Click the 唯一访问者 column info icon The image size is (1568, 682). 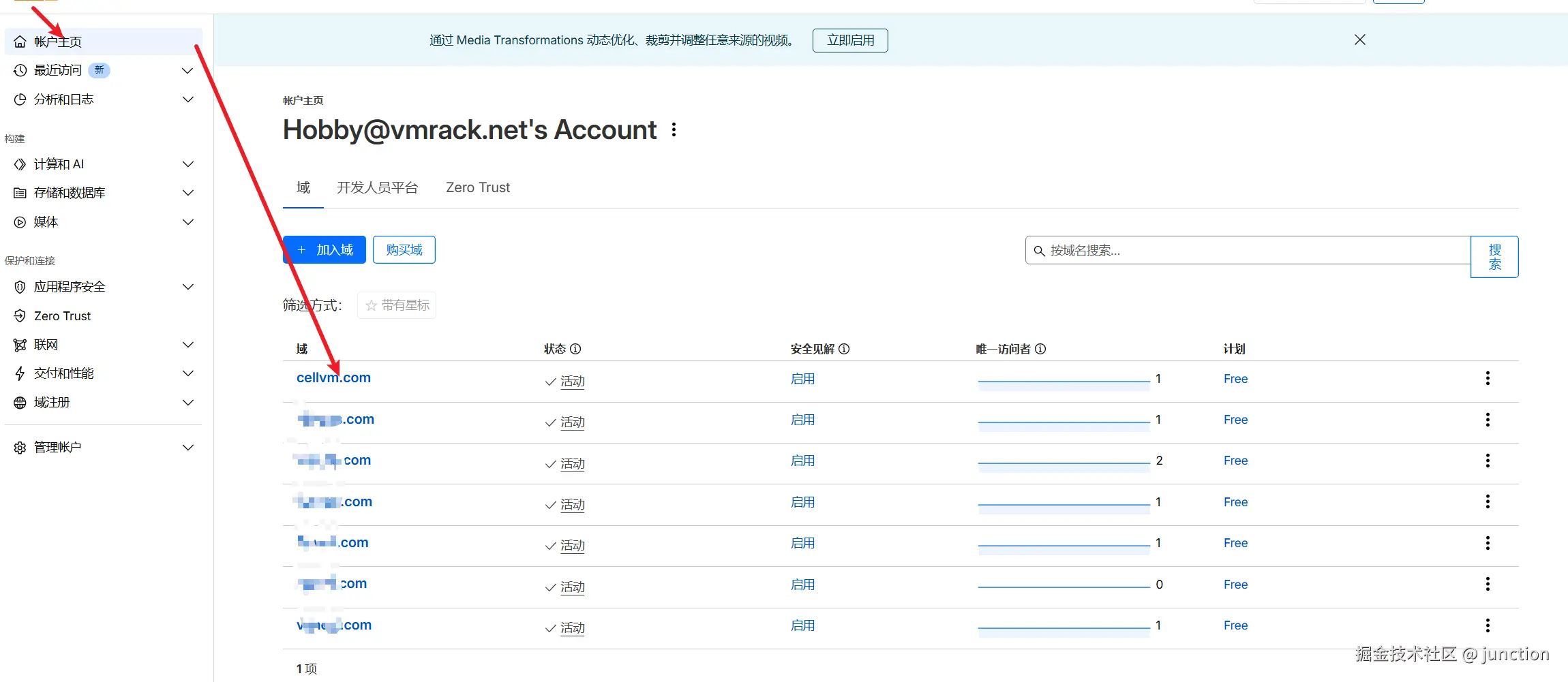tap(1040, 349)
